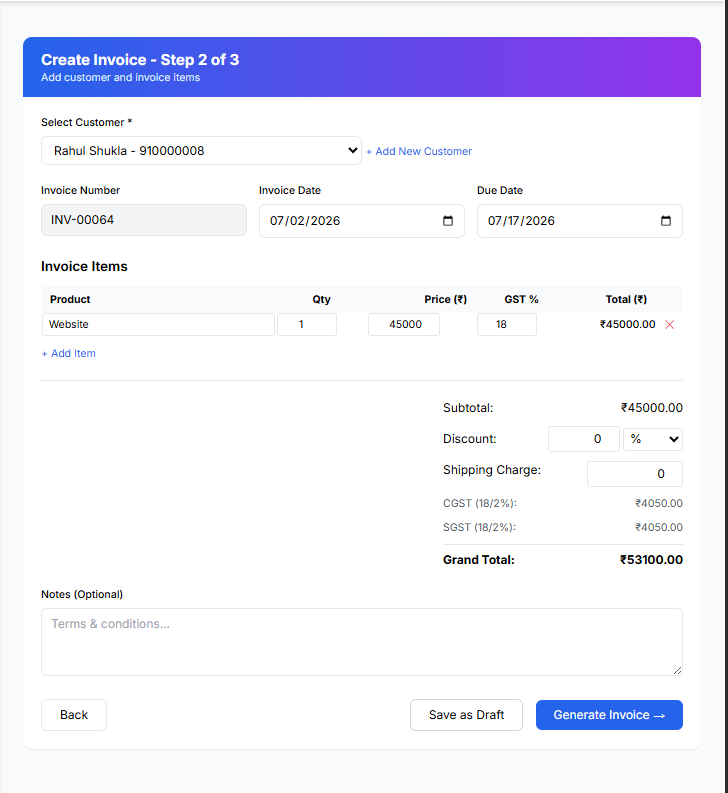The height and width of the screenshot is (793, 728).
Task: Click the Due Date field 07/17/2026
Action: [580, 221]
